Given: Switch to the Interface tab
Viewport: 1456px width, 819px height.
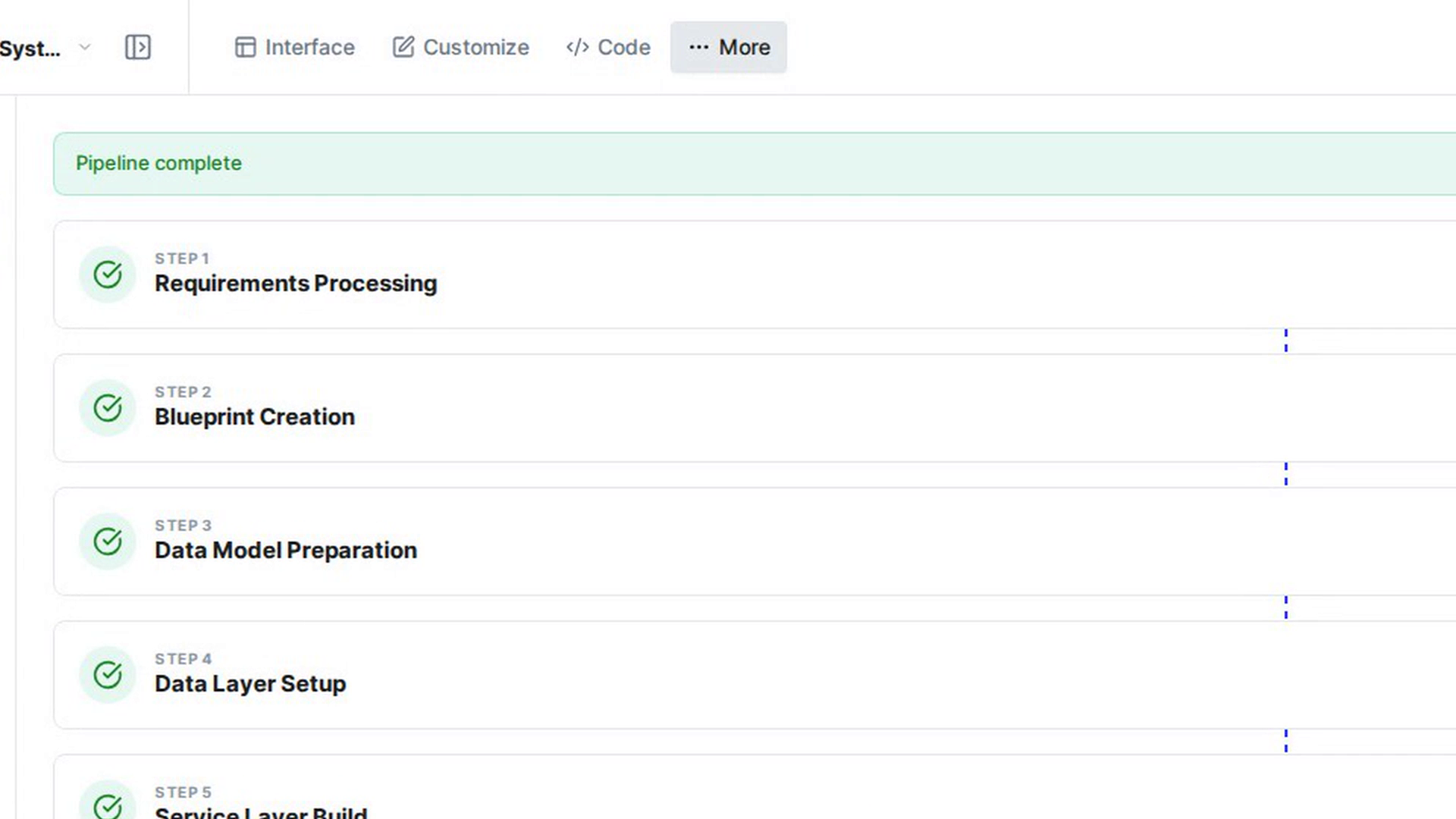Looking at the screenshot, I should [x=295, y=47].
